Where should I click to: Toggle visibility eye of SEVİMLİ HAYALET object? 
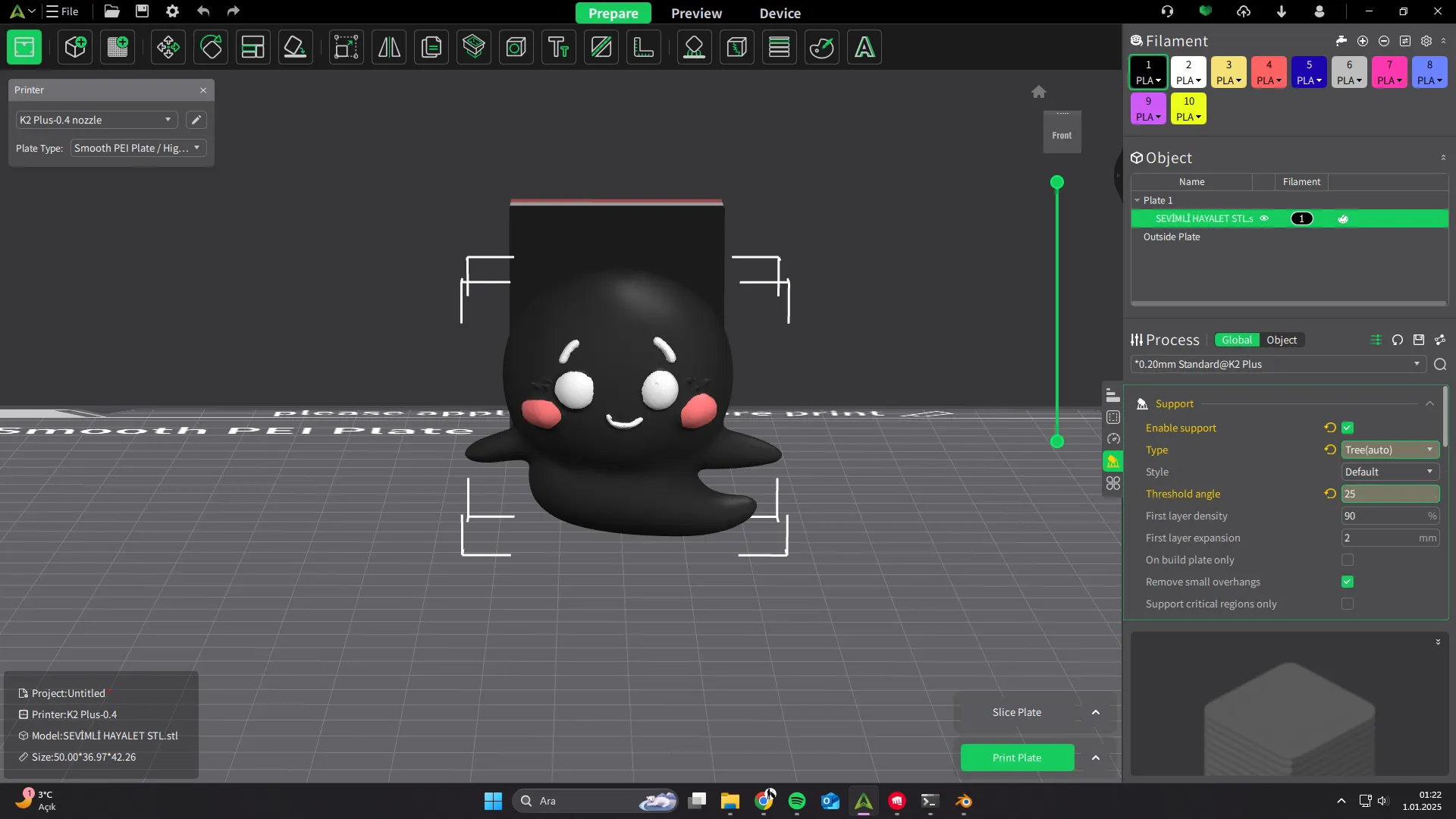pyautogui.click(x=1264, y=218)
